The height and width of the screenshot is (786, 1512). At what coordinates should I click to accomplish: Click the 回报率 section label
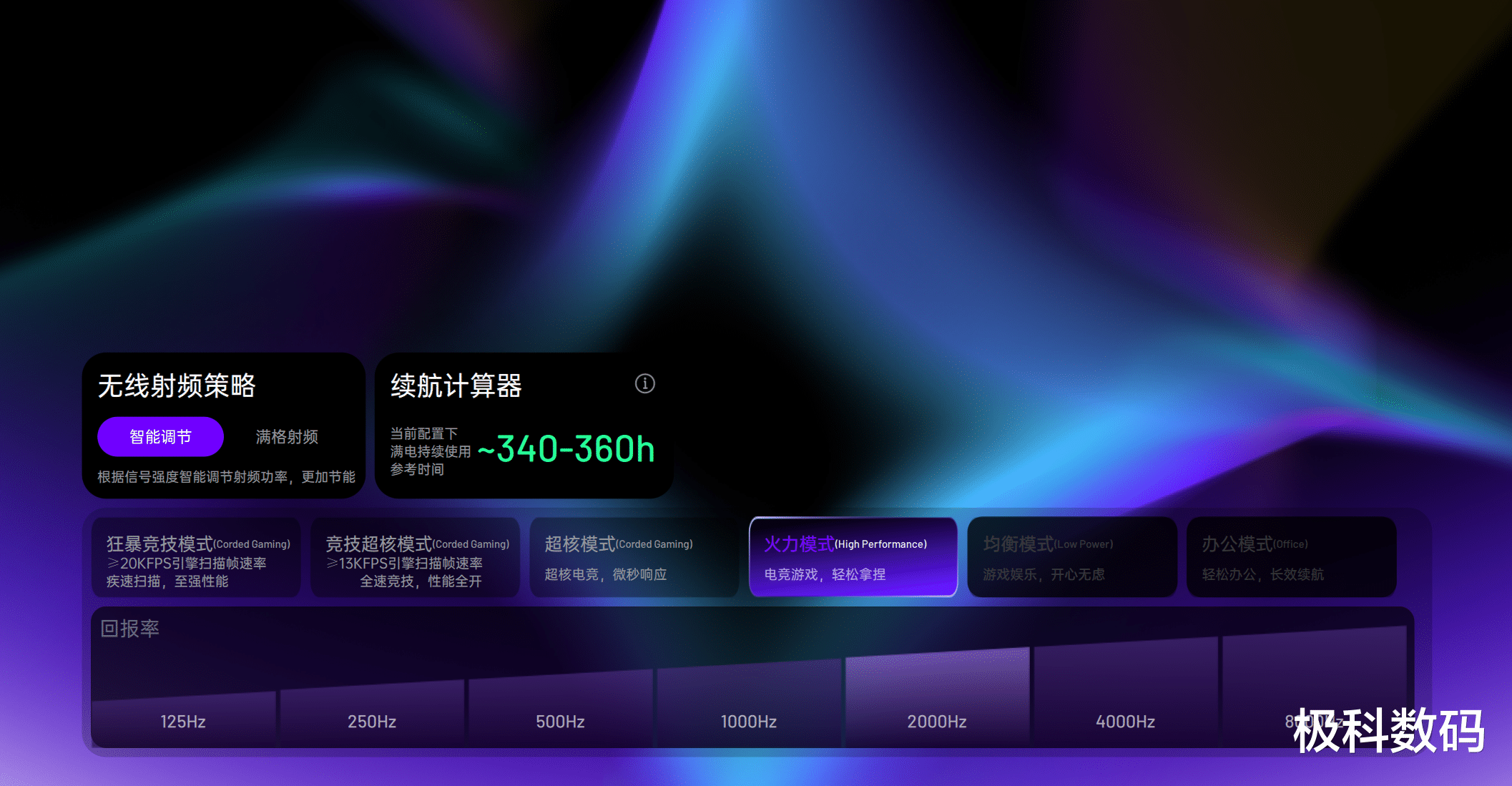coord(129,629)
